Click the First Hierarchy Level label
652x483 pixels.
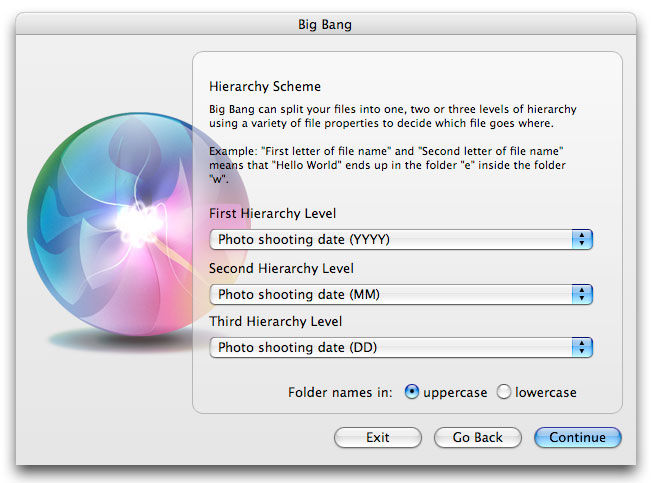pyautogui.click(x=272, y=214)
